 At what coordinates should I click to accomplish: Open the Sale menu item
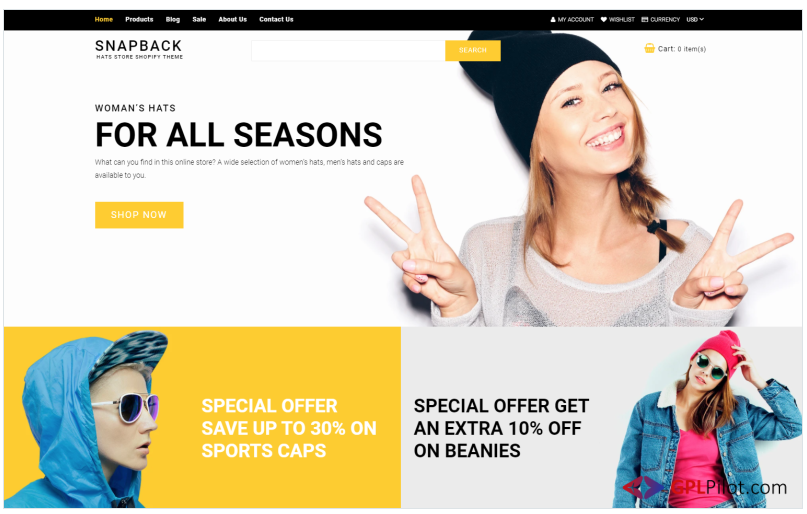pos(199,20)
